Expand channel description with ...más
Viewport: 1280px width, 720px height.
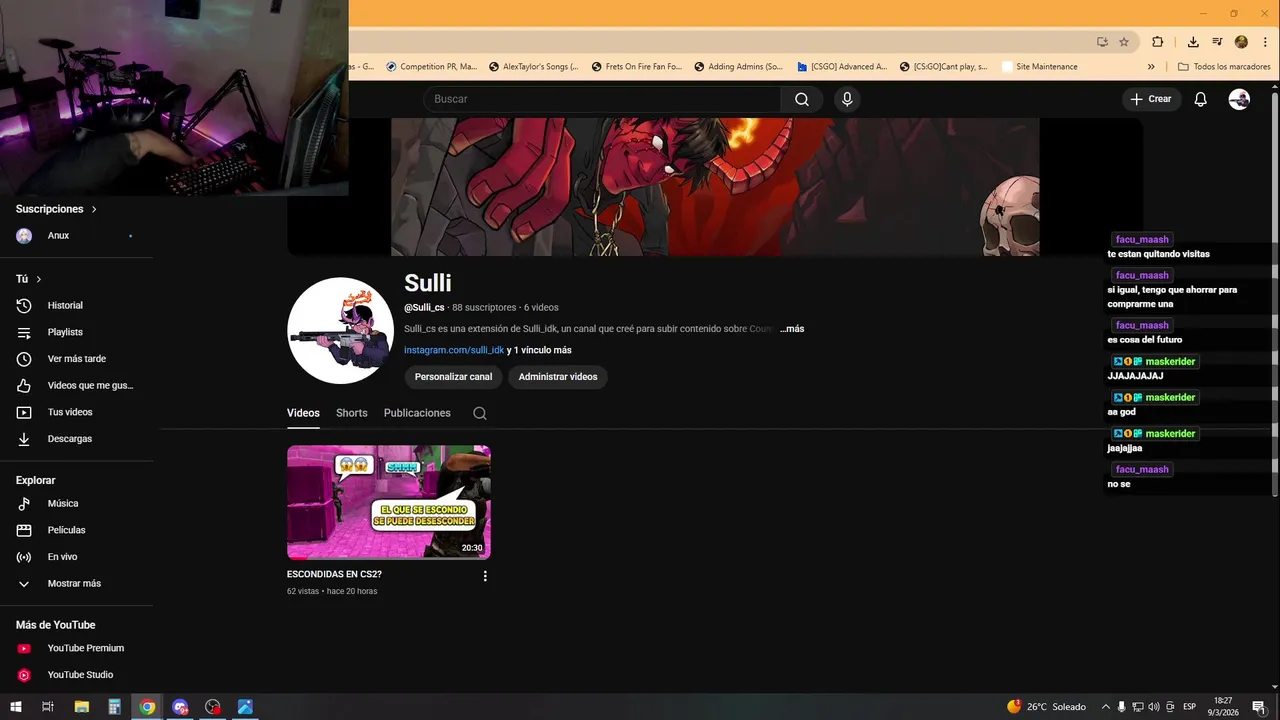[x=792, y=329]
